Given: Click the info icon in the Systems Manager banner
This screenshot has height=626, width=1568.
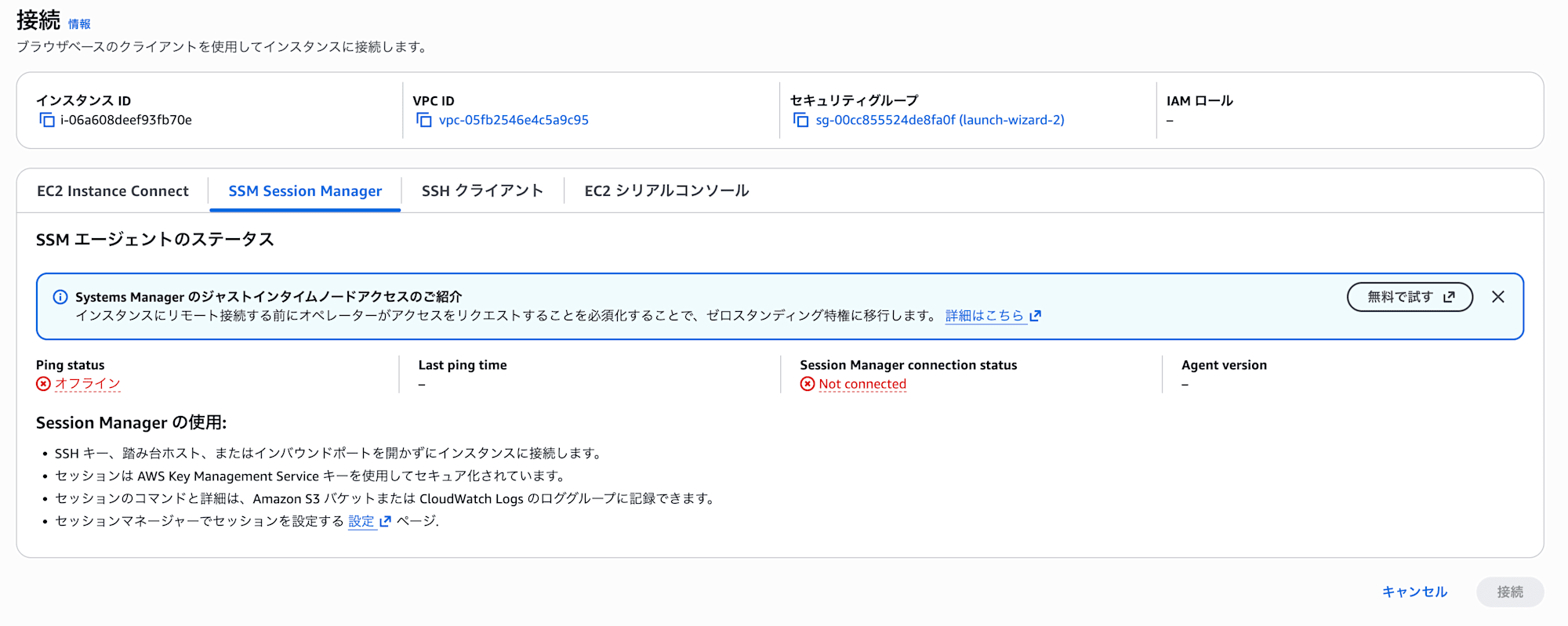Looking at the screenshot, I should click(x=60, y=297).
